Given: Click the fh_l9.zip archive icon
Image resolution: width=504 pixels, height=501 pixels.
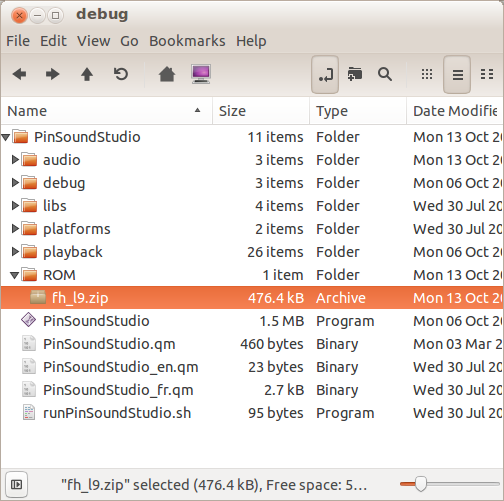Looking at the screenshot, I should [38, 297].
